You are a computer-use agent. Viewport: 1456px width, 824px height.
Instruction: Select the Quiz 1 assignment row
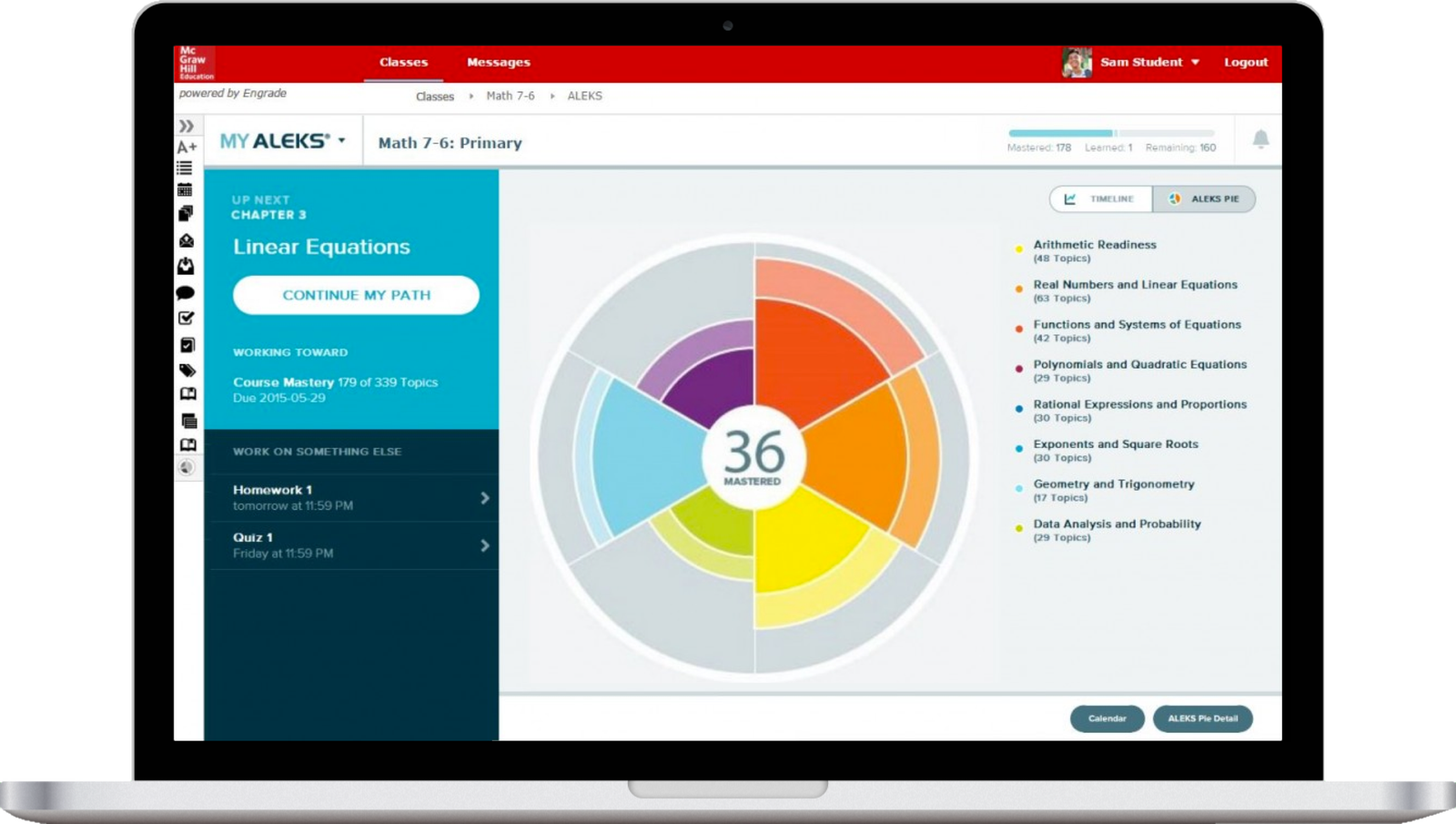click(354, 545)
